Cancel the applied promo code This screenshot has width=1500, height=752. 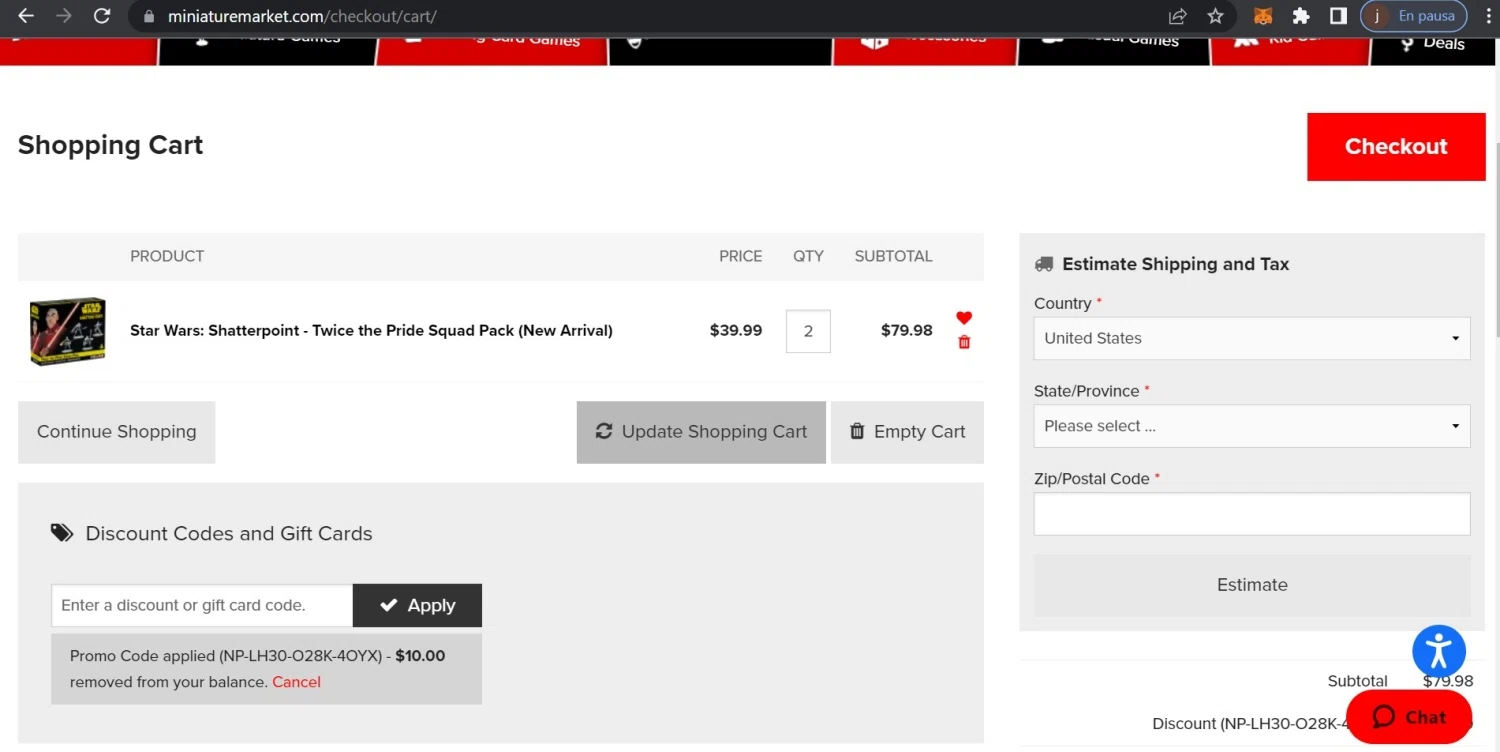point(296,682)
